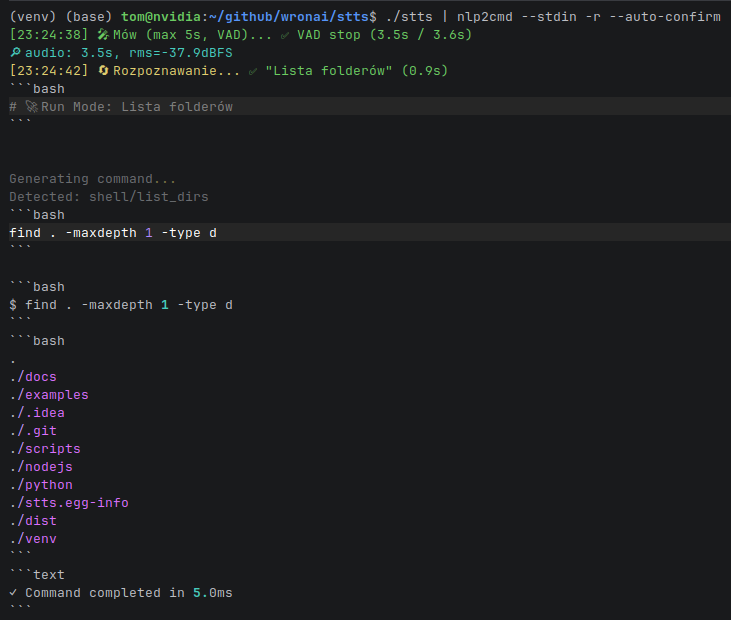Select the ./stts.egg-info entry
Viewport: 731px width, 620px height.
pos(69,503)
